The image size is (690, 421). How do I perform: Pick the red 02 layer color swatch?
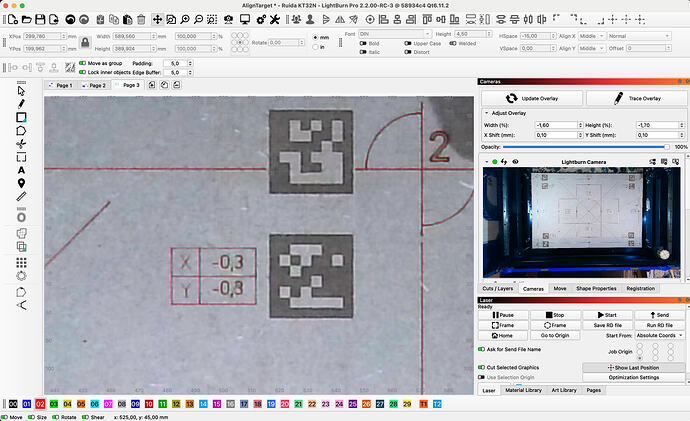(40, 404)
